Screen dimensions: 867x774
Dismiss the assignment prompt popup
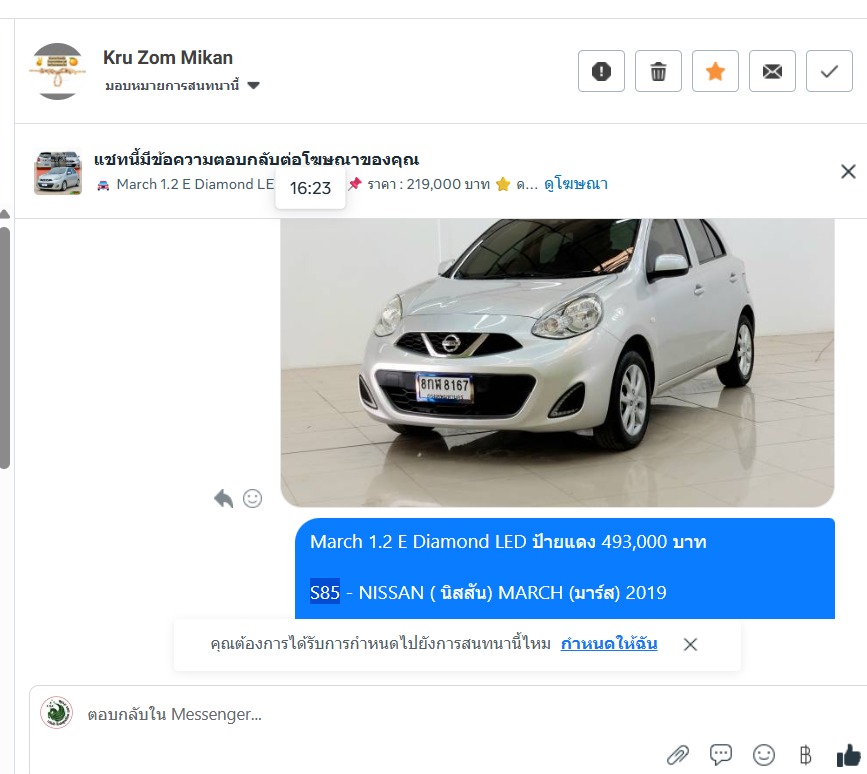(x=690, y=644)
